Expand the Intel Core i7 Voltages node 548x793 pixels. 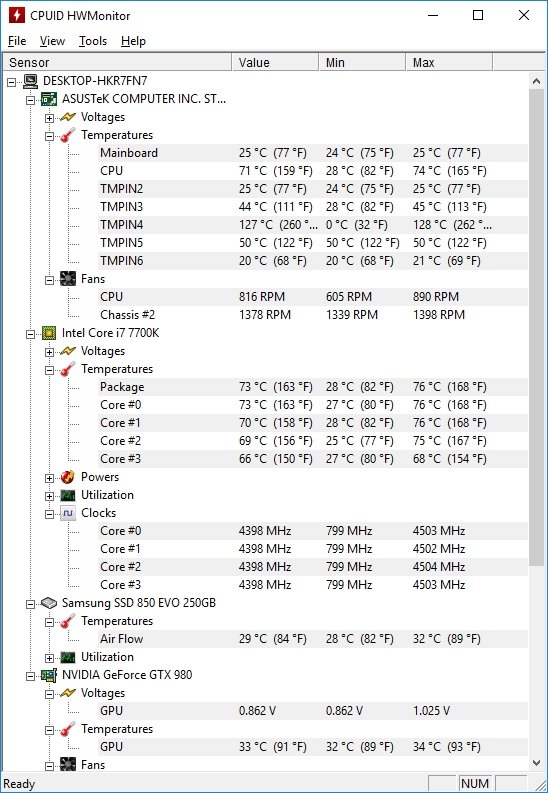49,352
